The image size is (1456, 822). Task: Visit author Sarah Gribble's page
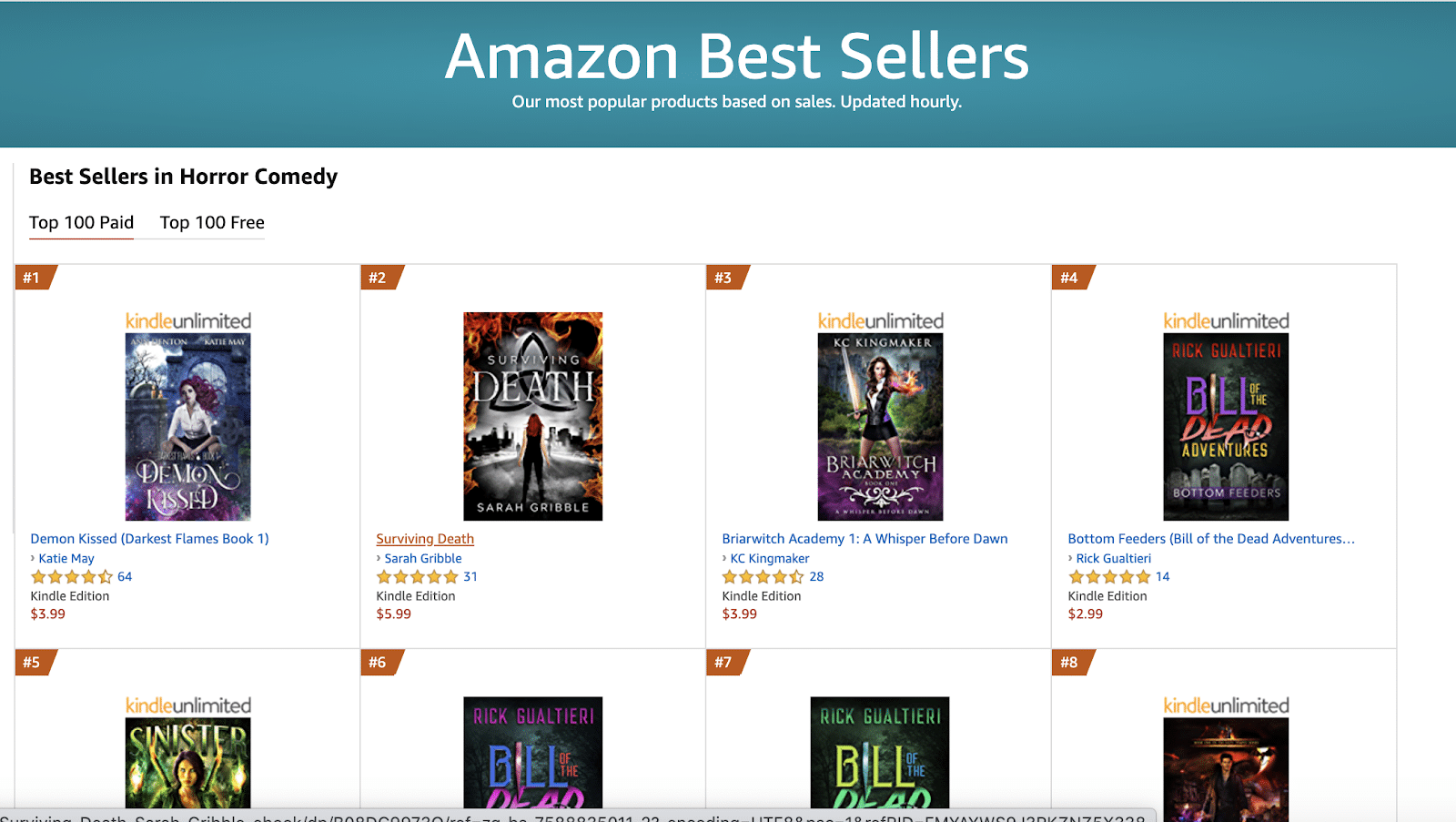(423, 559)
